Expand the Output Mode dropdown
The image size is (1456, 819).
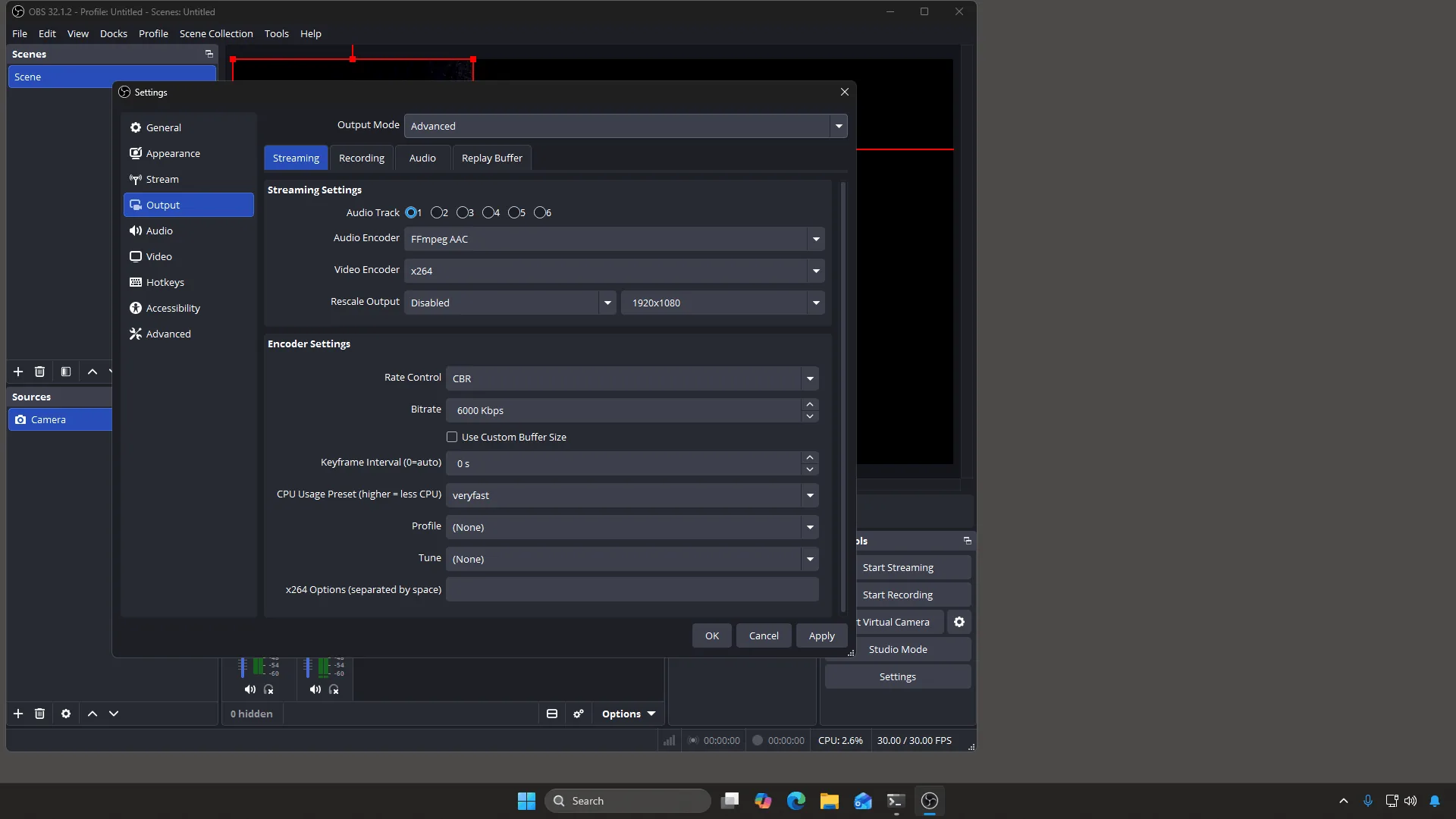(626, 126)
